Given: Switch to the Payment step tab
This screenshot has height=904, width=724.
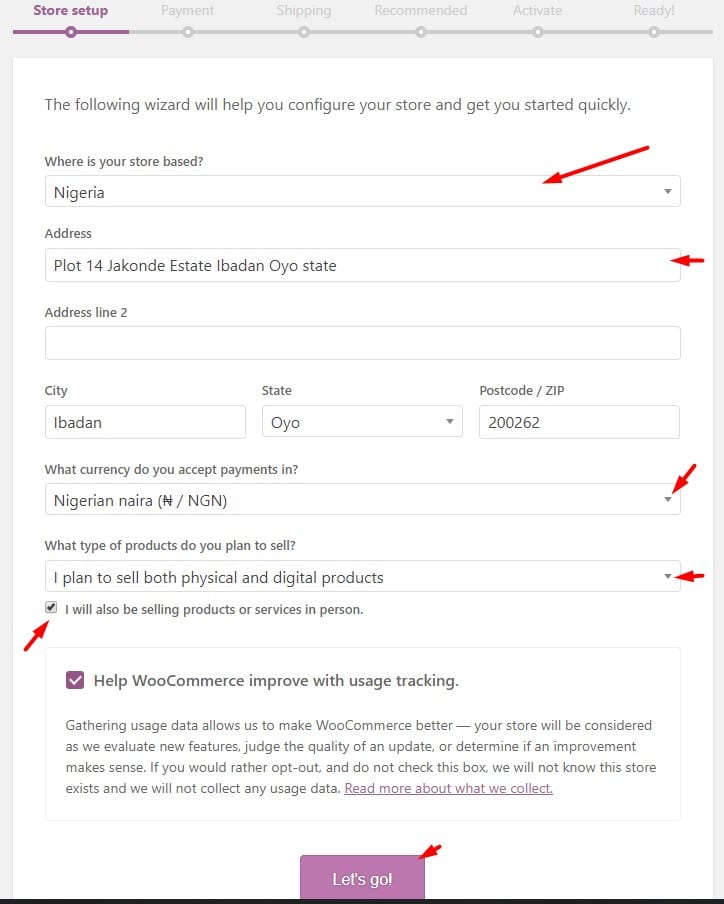Looking at the screenshot, I should point(188,11).
